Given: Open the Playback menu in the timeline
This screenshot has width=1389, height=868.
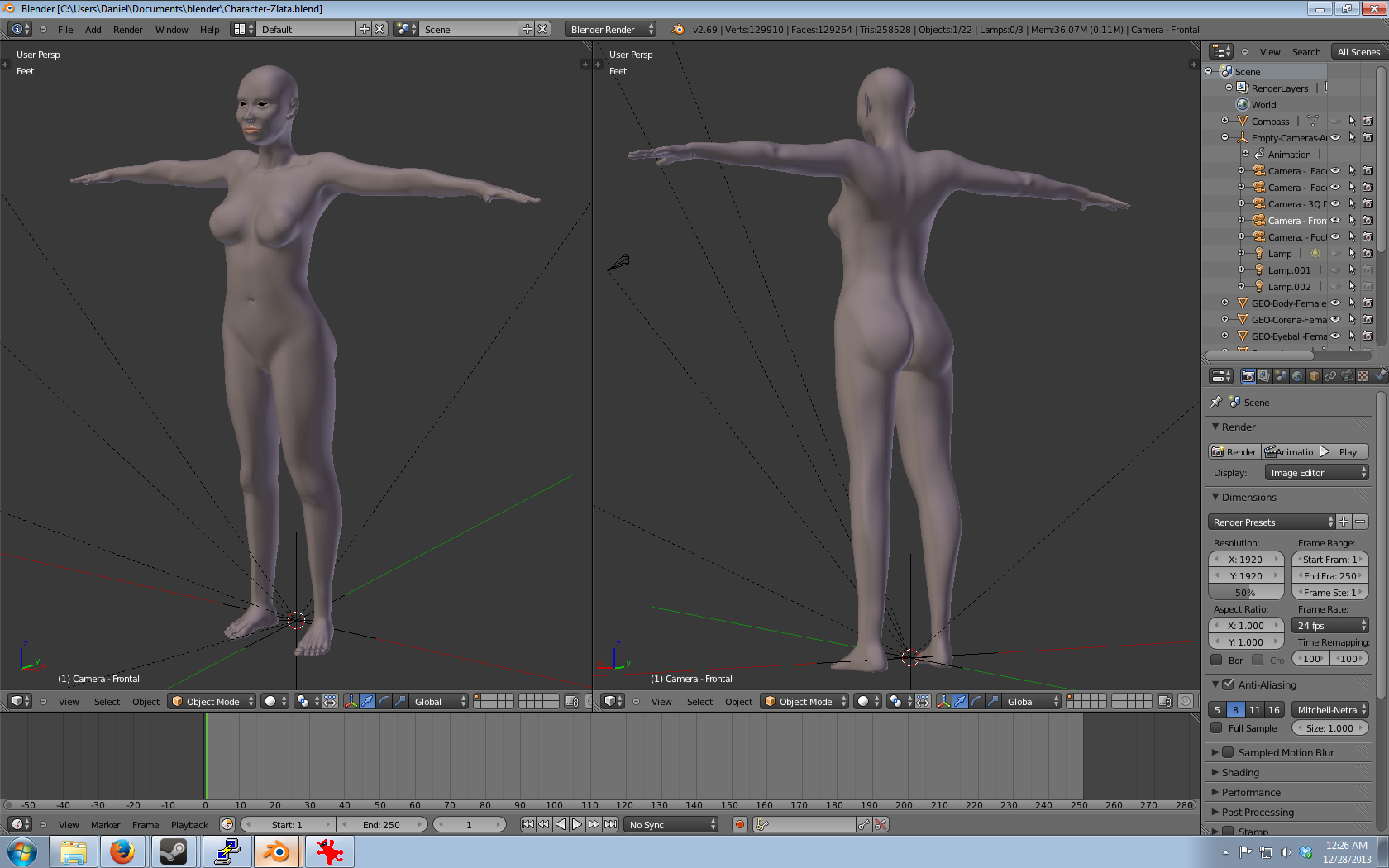Looking at the screenshot, I should (x=189, y=825).
